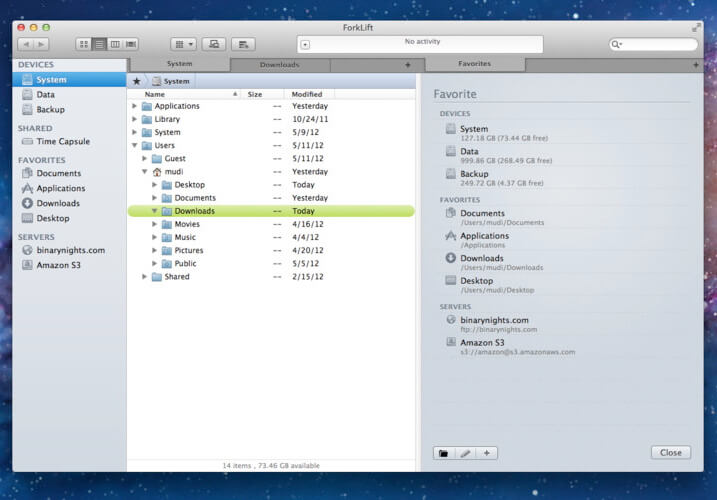This screenshot has height=500, width=717.
Task: Toggle full screen with the window's corner arrows
Action: click(696, 28)
